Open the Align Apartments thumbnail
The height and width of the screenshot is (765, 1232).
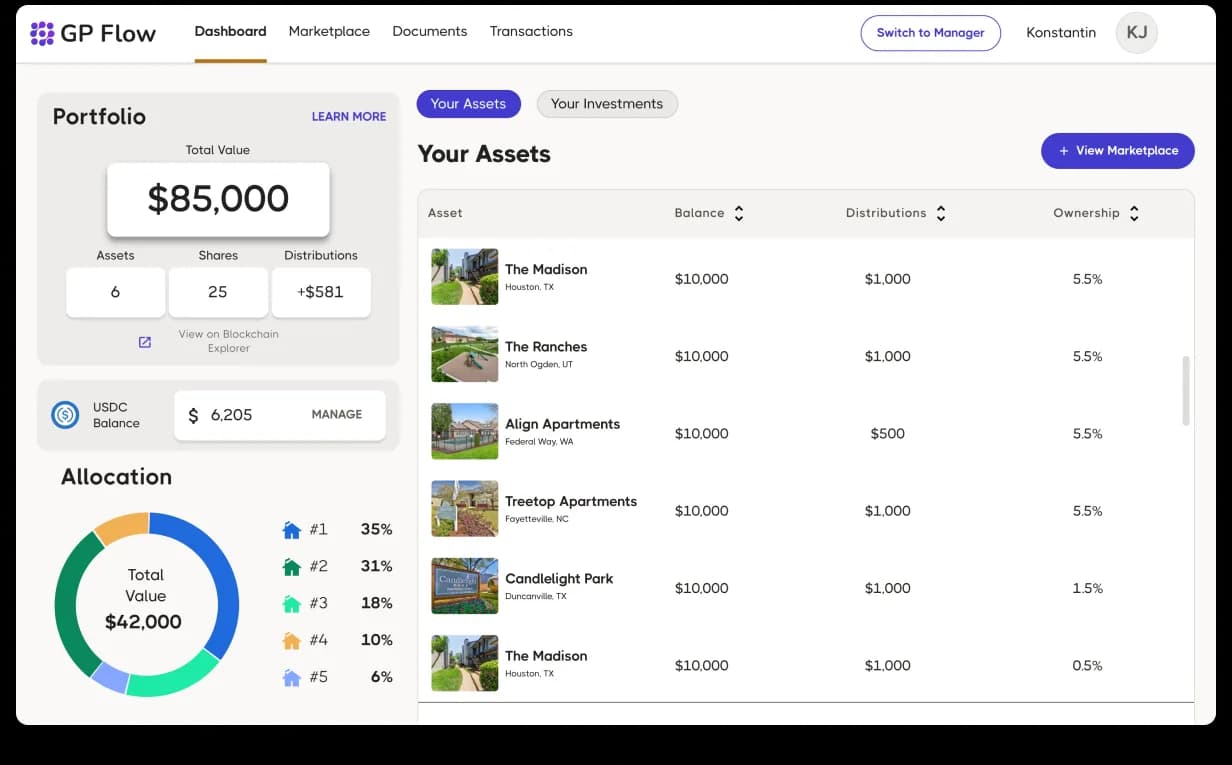click(x=465, y=431)
